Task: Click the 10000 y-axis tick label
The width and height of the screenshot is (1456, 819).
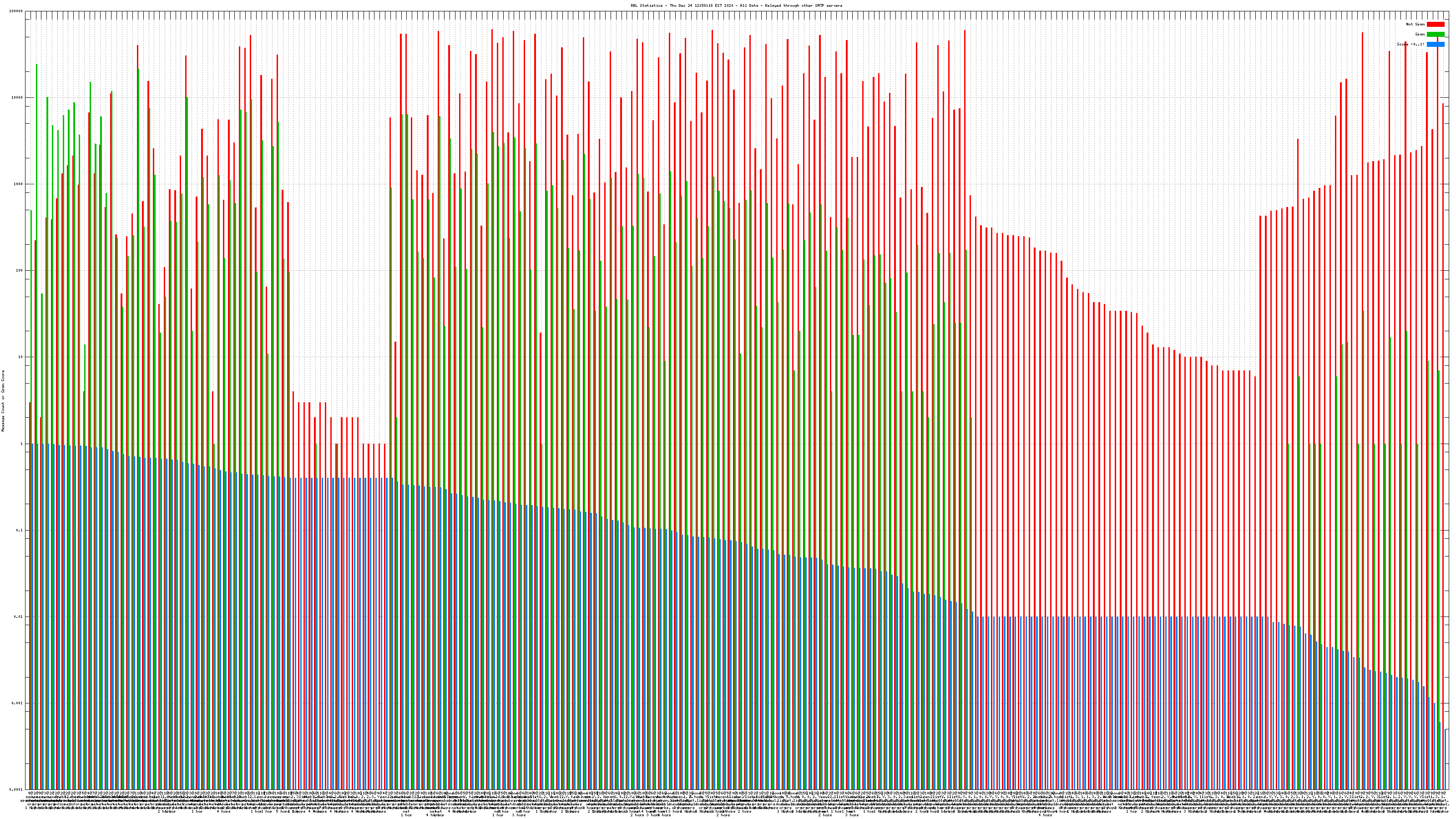Action: [18, 98]
